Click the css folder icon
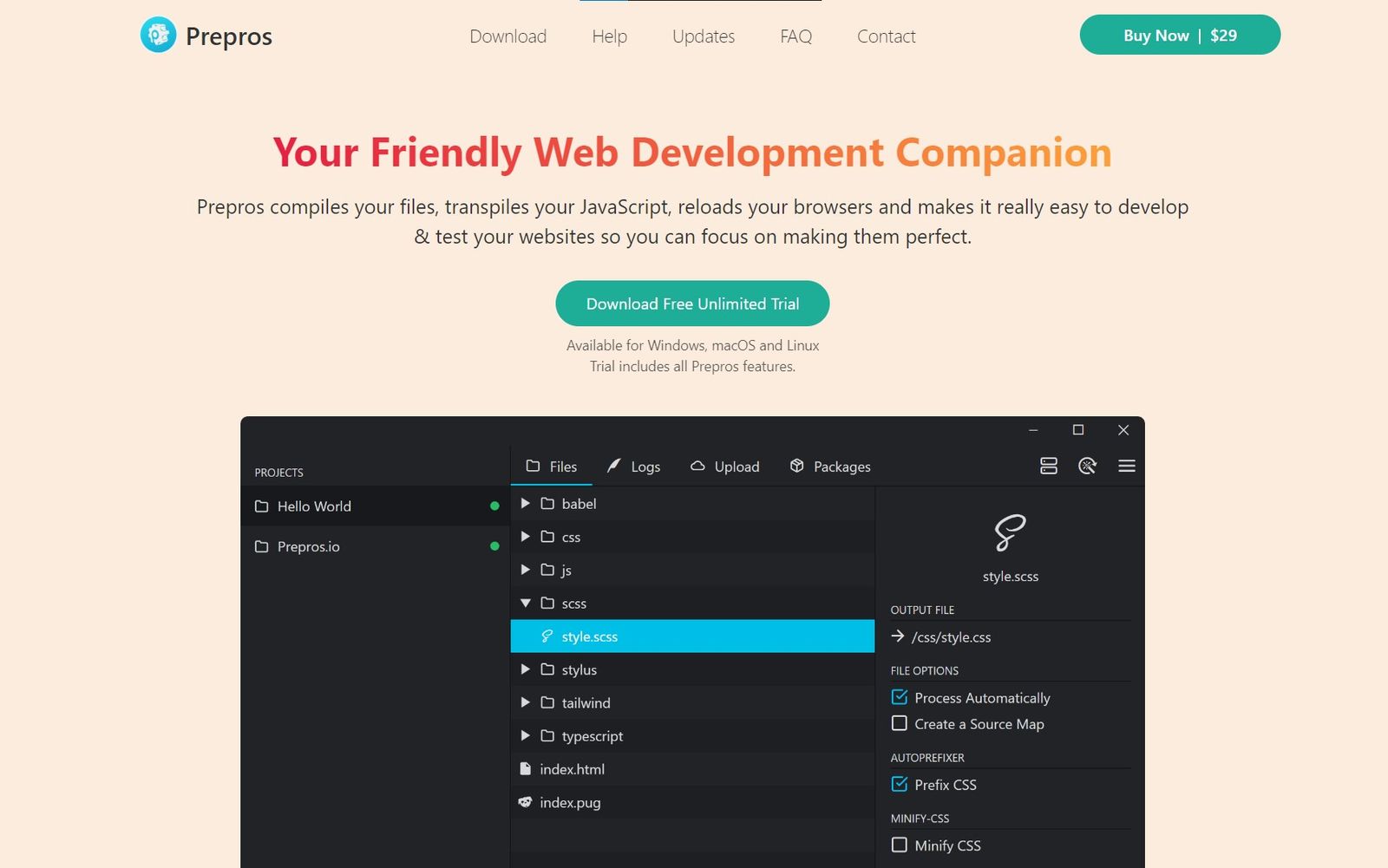The width and height of the screenshot is (1388, 868). click(x=547, y=537)
